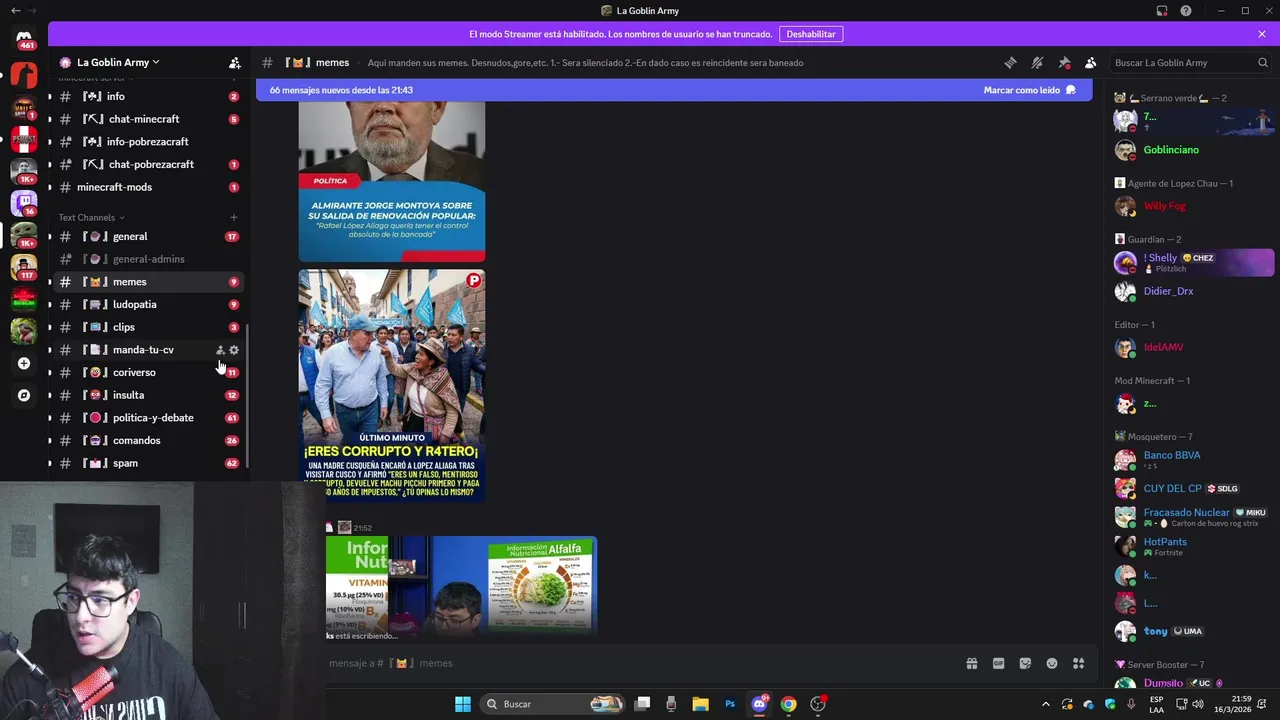Select the ludopatia channel
The image size is (1280, 720).
147,305
